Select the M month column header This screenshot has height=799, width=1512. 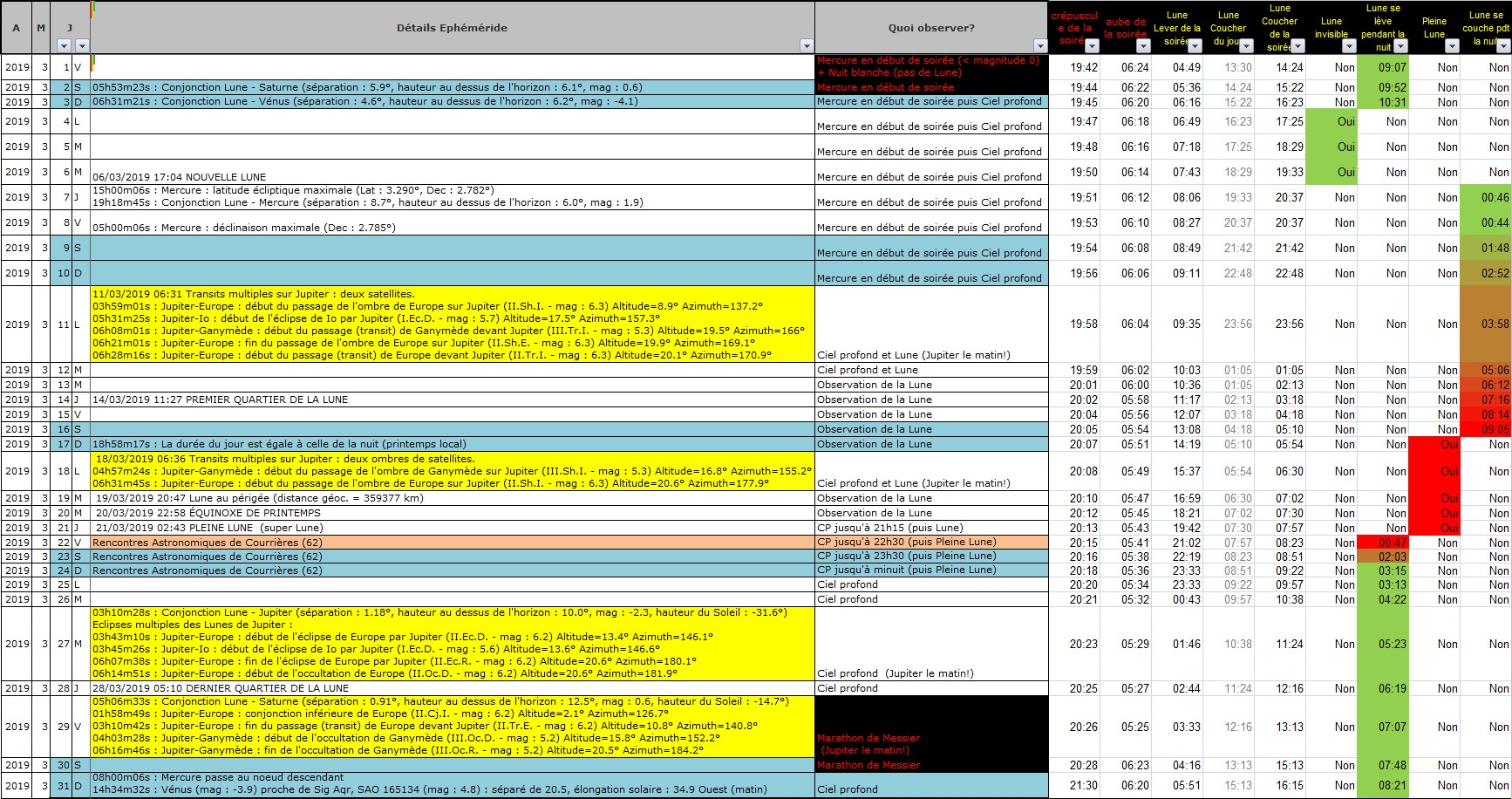coord(41,27)
